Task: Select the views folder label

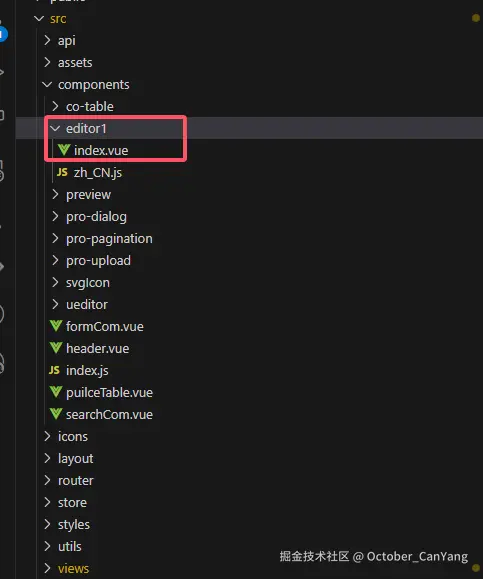Action: [x=73, y=569]
